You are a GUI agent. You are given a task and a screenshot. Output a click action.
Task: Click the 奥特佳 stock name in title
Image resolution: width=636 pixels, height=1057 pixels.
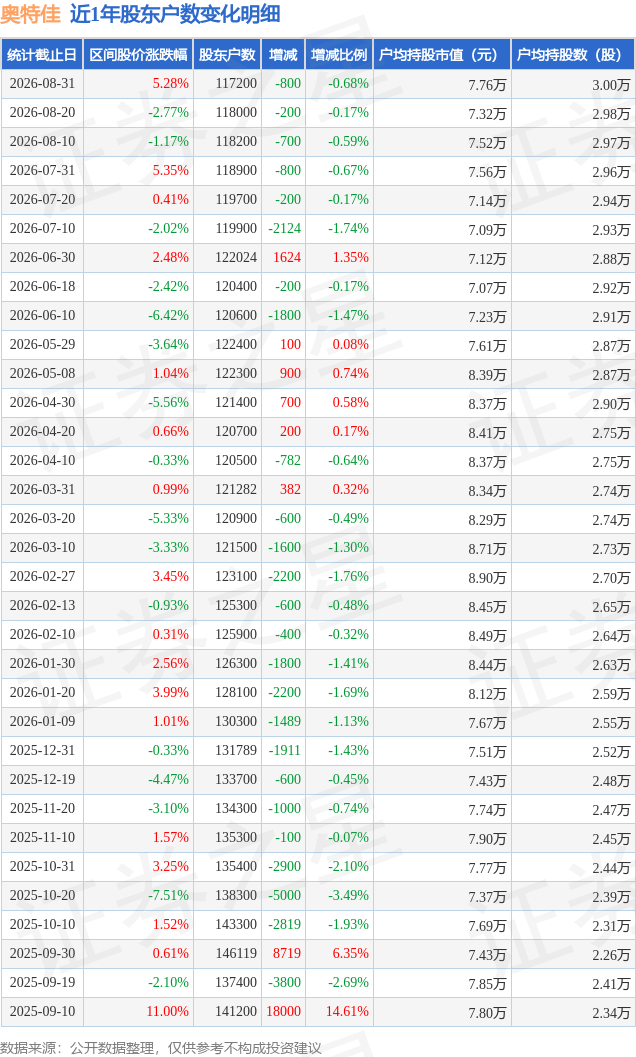(31, 14)
